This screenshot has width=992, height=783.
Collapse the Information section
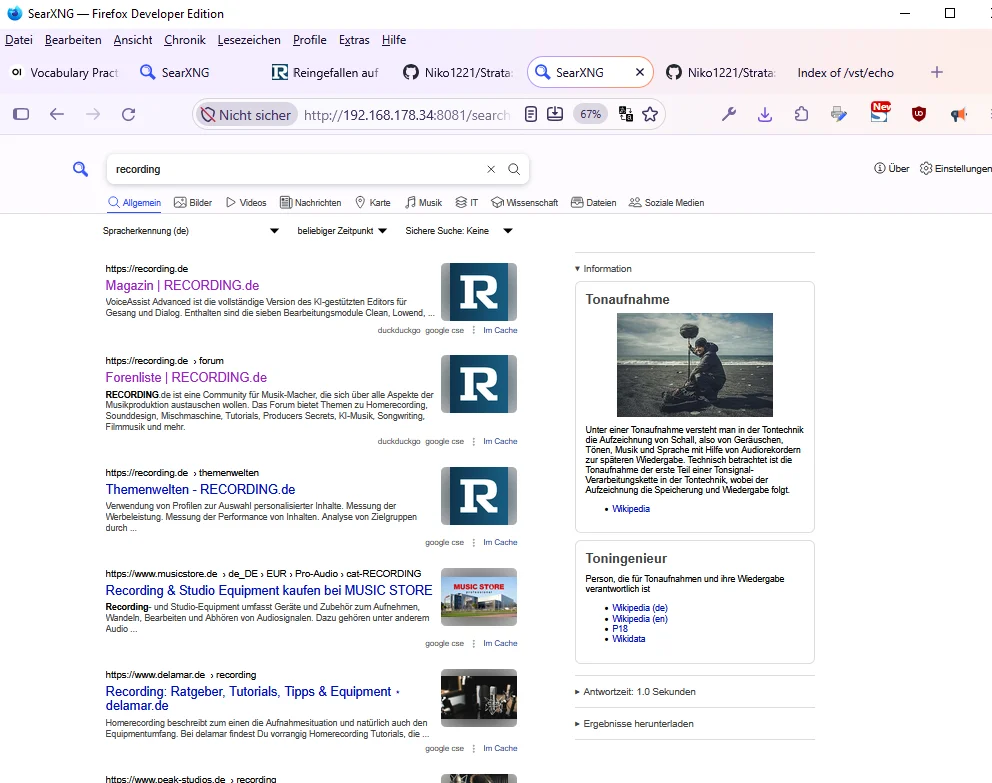tap(603, 269)
